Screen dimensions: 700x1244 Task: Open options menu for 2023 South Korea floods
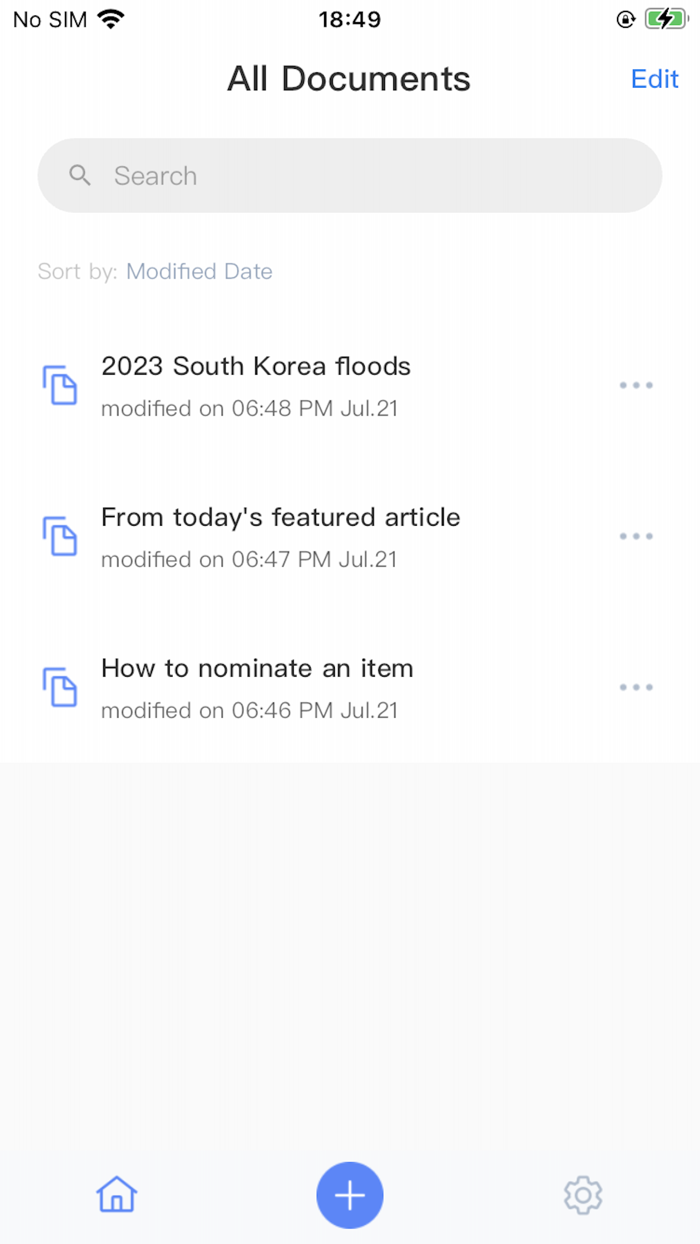coord(636,385)
